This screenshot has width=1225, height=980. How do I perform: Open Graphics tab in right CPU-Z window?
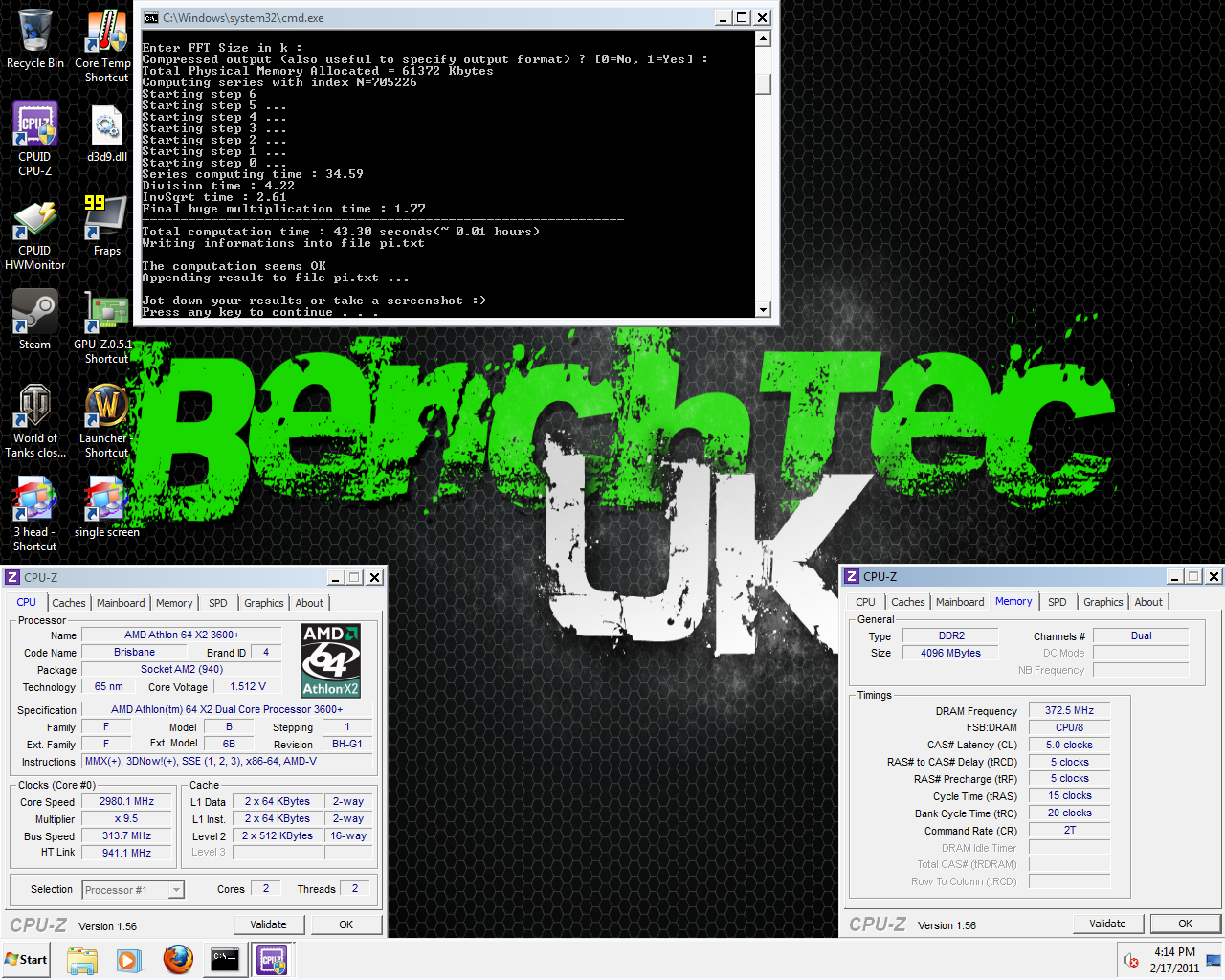click(1103, 602)
